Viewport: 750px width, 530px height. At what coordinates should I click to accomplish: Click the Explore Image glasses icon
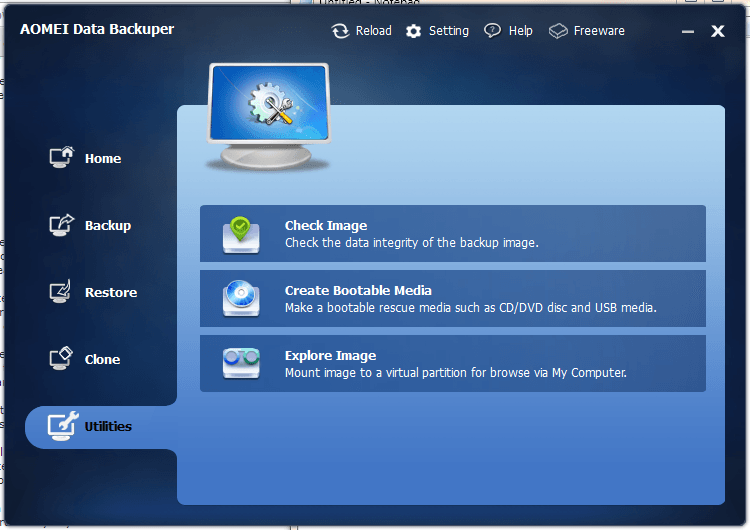click(x=241, y=363)
